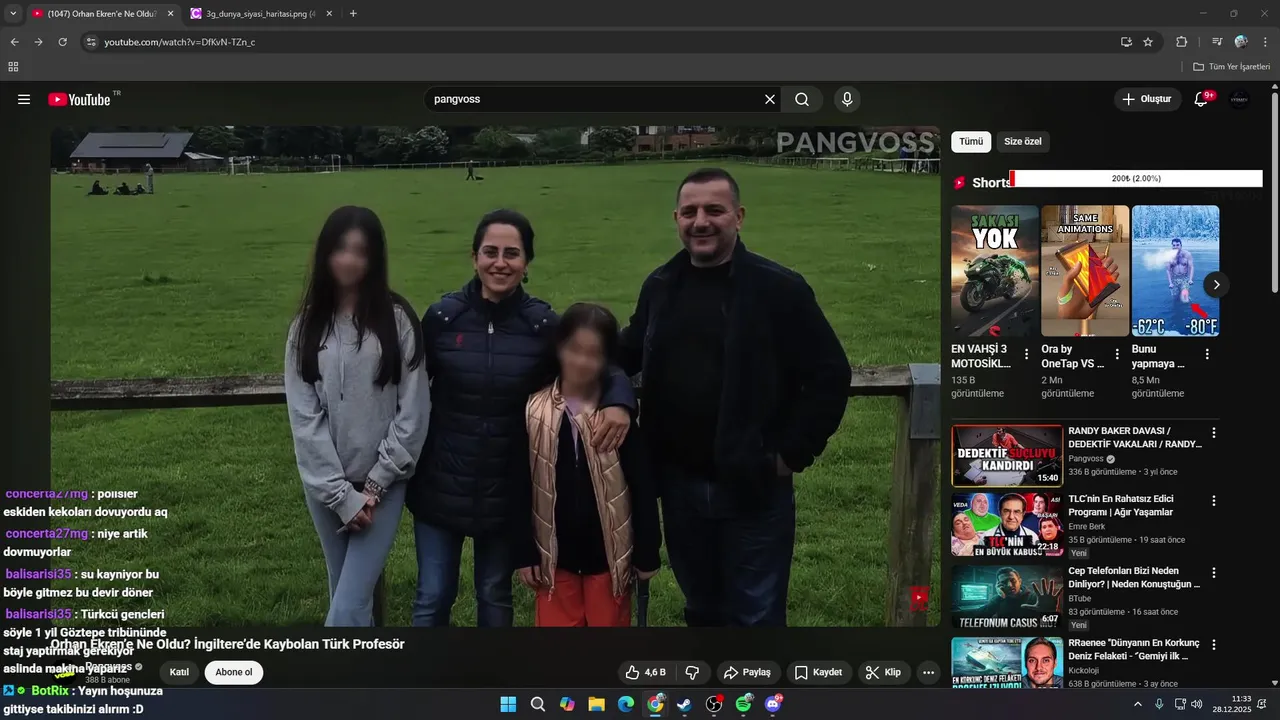Open the Chrome apps grid shortcut
The height and width of the screenshot is (720, 1280).
[x=13, y=67]
